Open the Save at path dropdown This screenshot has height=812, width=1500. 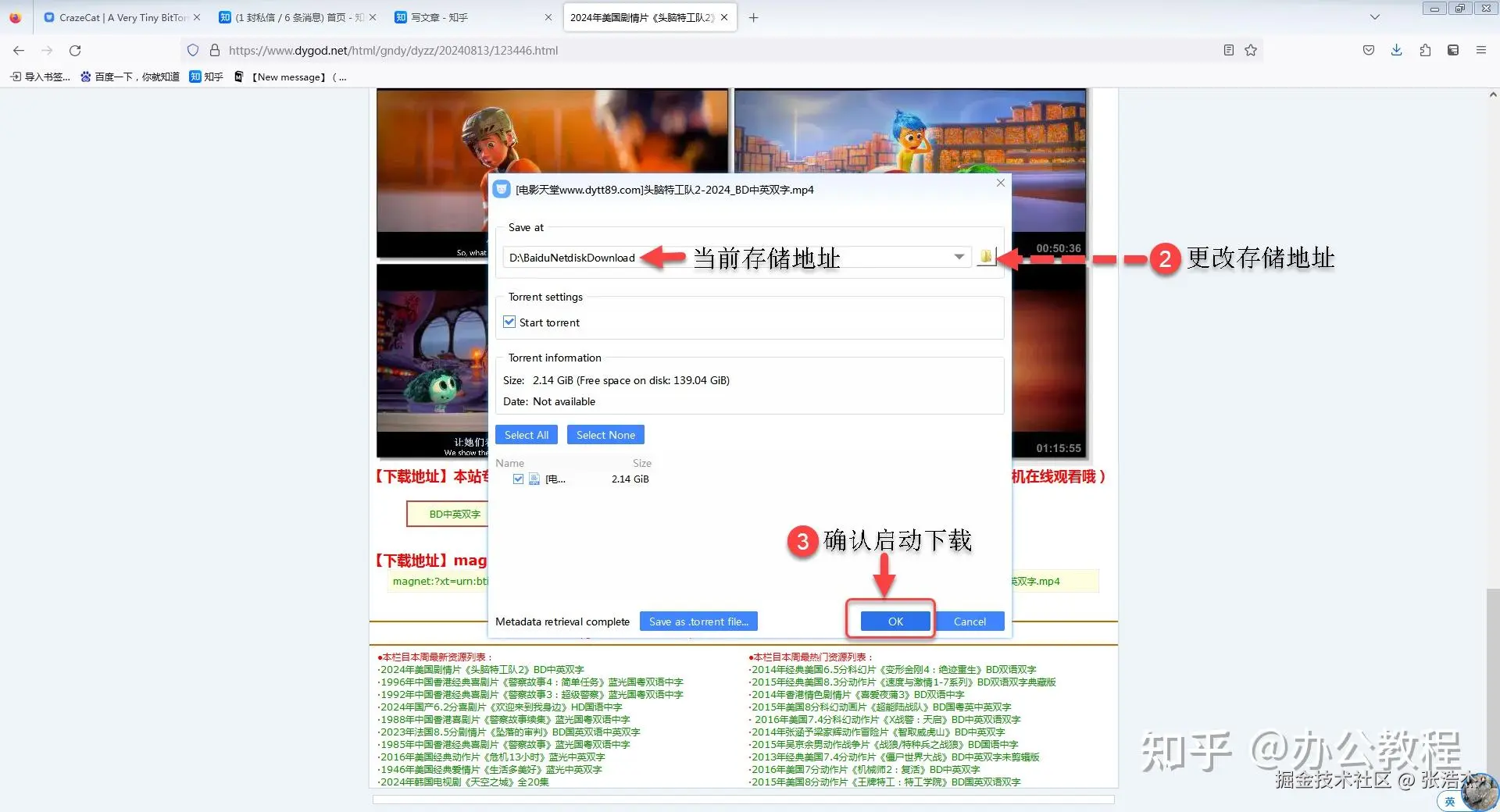click(959, 257)
